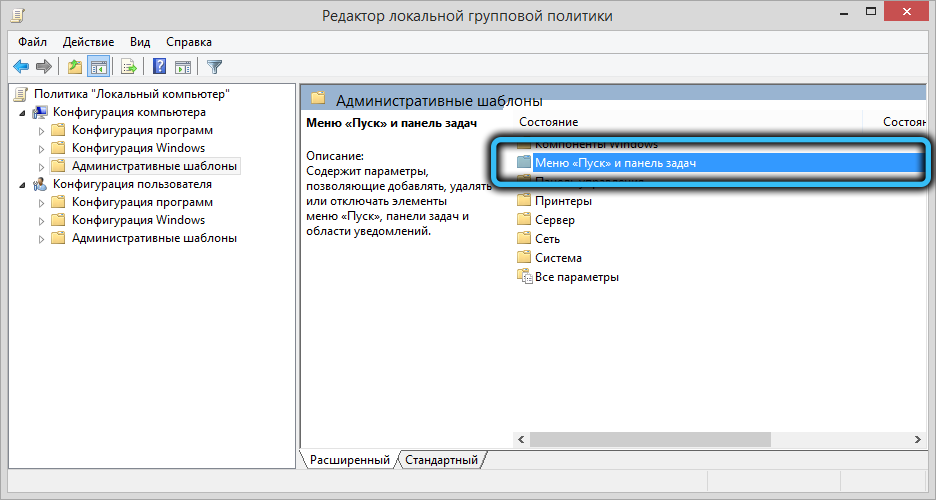The height and width of the screenshot is (500, 936).
Task: Switch to the Стандартный tab
Action: tap(441, 460)
